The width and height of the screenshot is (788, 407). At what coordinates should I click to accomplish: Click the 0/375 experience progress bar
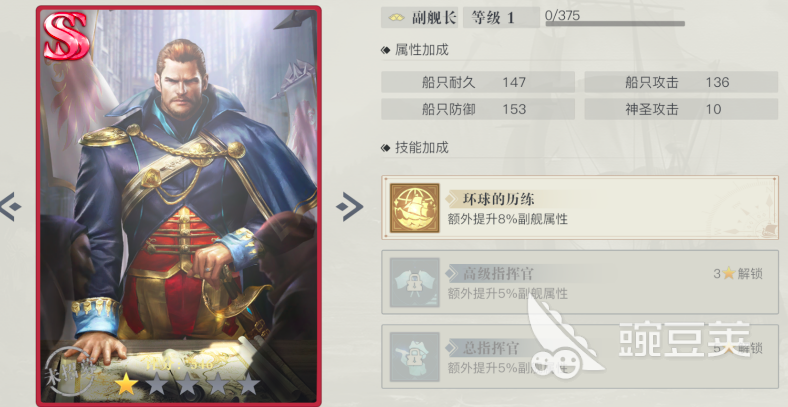point(615,23)
